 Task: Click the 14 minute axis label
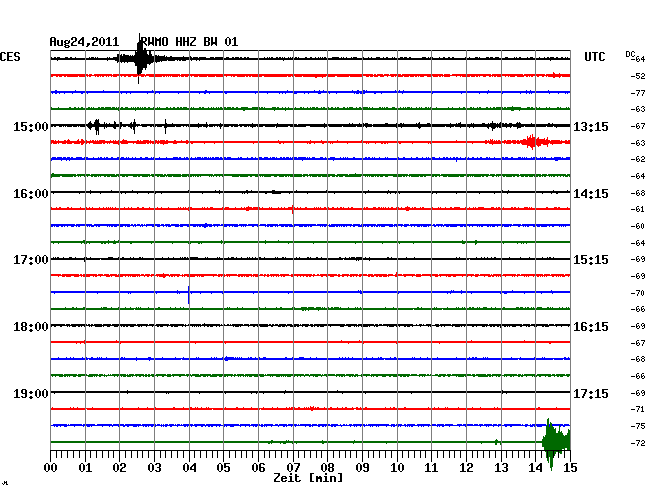tap(536, 468)
